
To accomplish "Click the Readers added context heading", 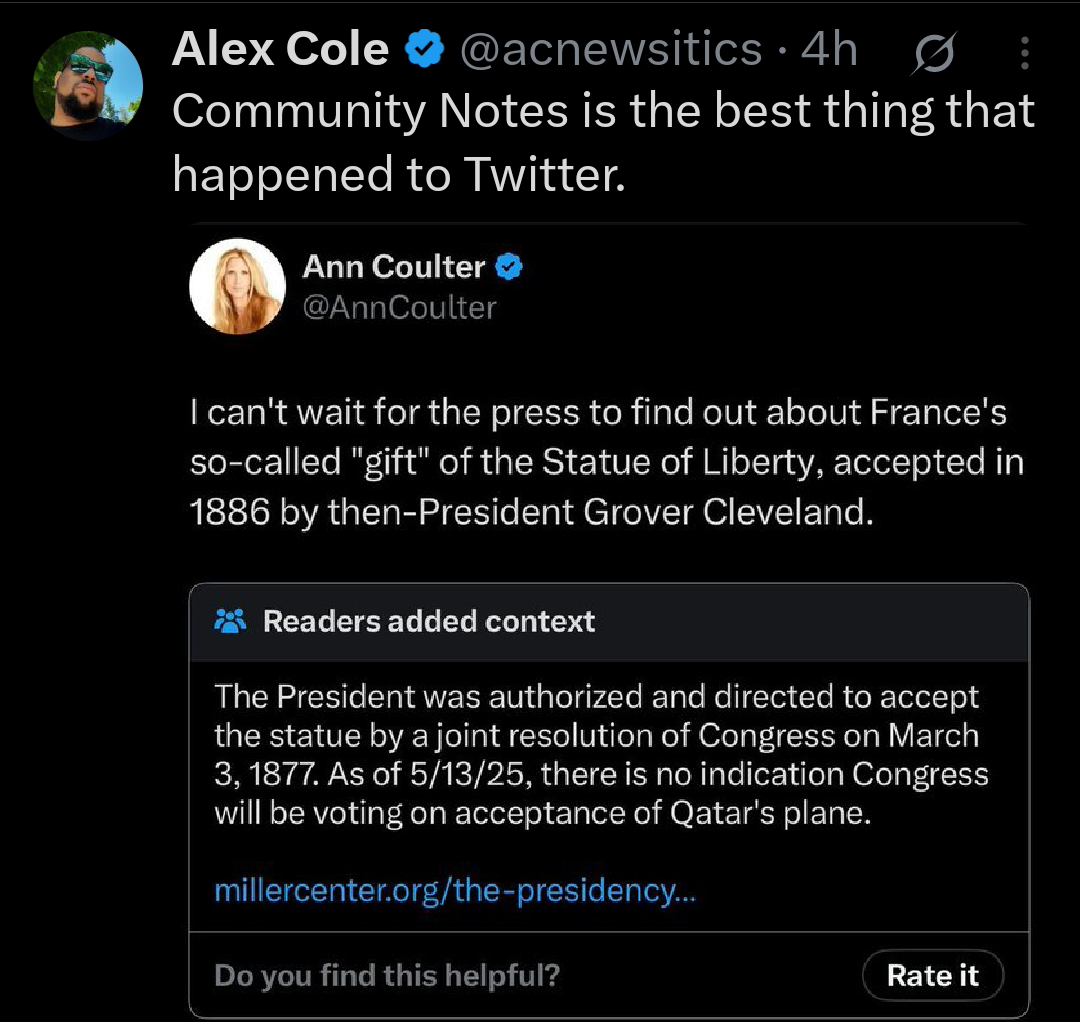I will [429, 622].
